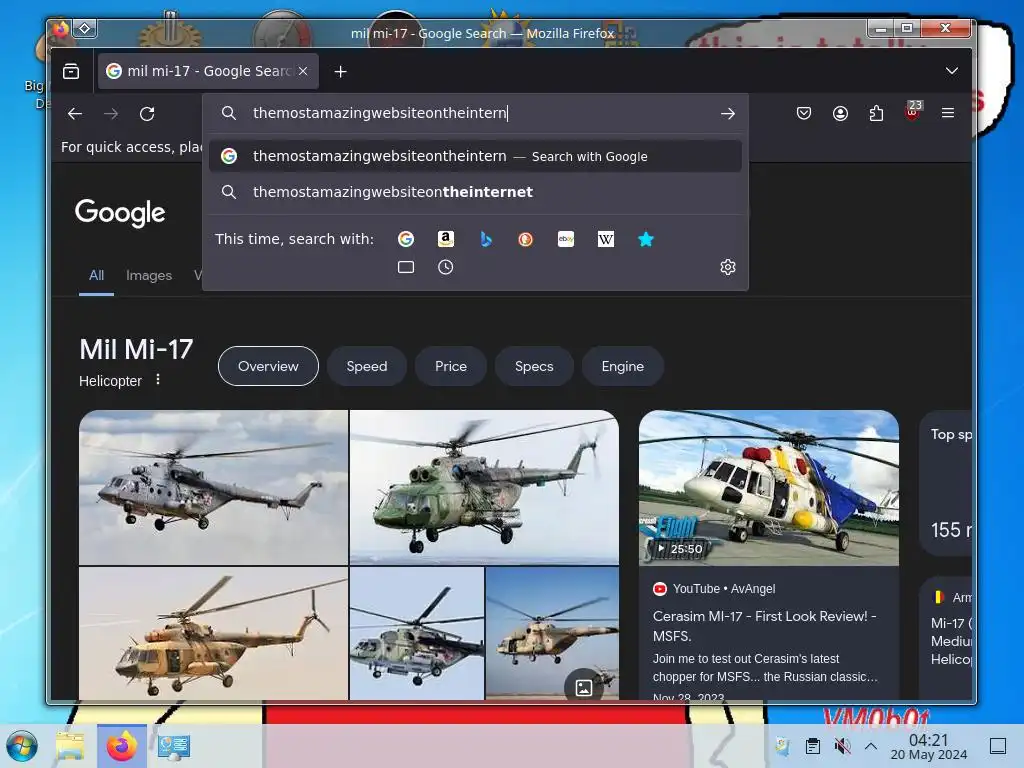Select 'themostamazingwebsiteontheintern — Search with Google' suggestion
The height and width of the screenshot is (768, 1024).
pyautogui.click(x=475, y=156)
